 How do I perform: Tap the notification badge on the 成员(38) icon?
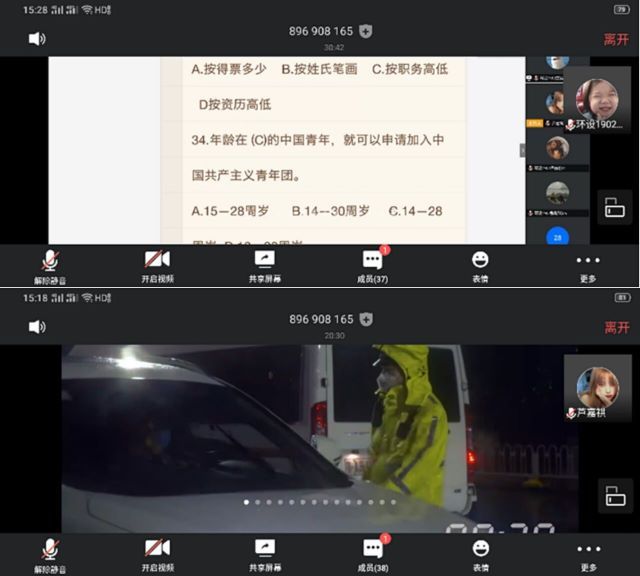(385, 538)
